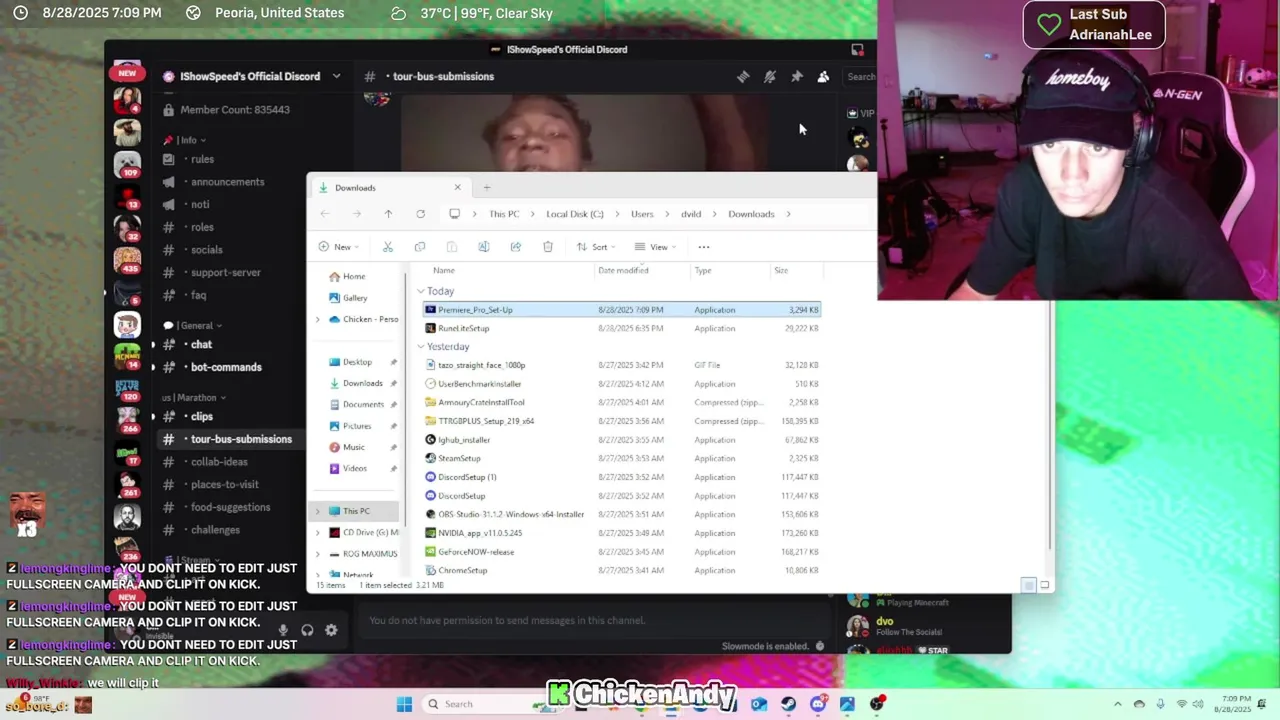The image size is (1280, 720).
Task: Collapse the Yesterday group in file list
Action: point(421,347)
